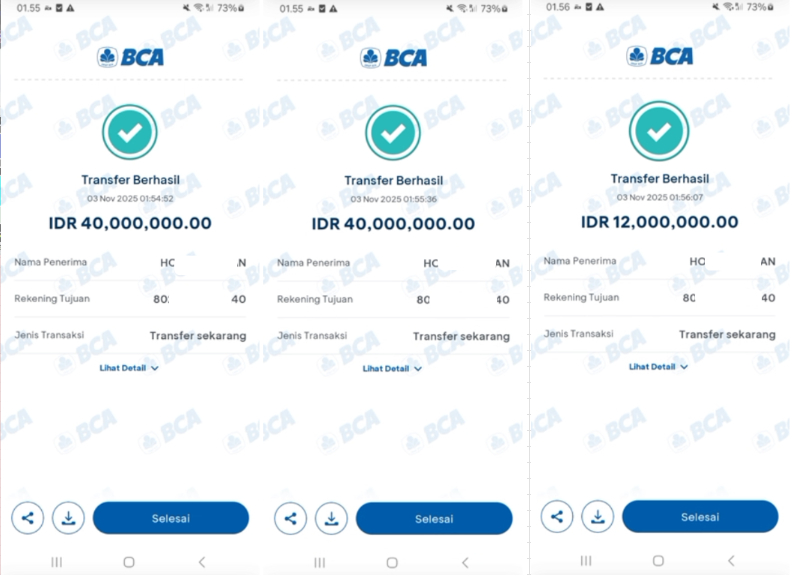Download the receipt timestamped 01:55:36

click(x=332, y=518)
